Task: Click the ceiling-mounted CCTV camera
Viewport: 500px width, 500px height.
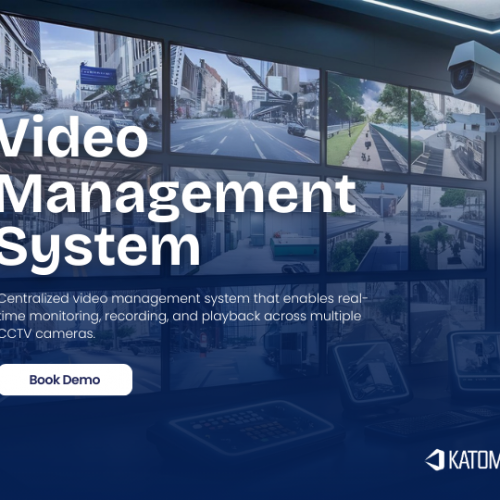Action: click(x=473, y=72)
